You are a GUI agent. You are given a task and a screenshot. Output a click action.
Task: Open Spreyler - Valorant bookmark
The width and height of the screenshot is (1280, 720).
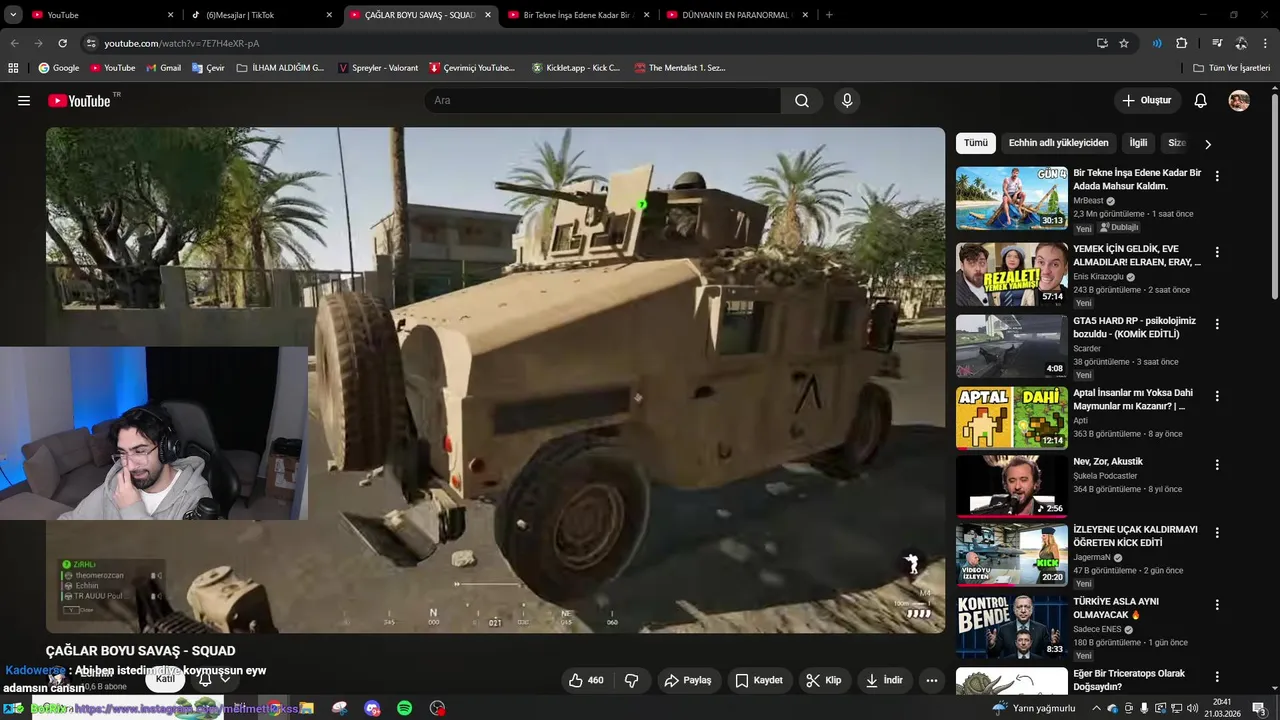point(378,68)
